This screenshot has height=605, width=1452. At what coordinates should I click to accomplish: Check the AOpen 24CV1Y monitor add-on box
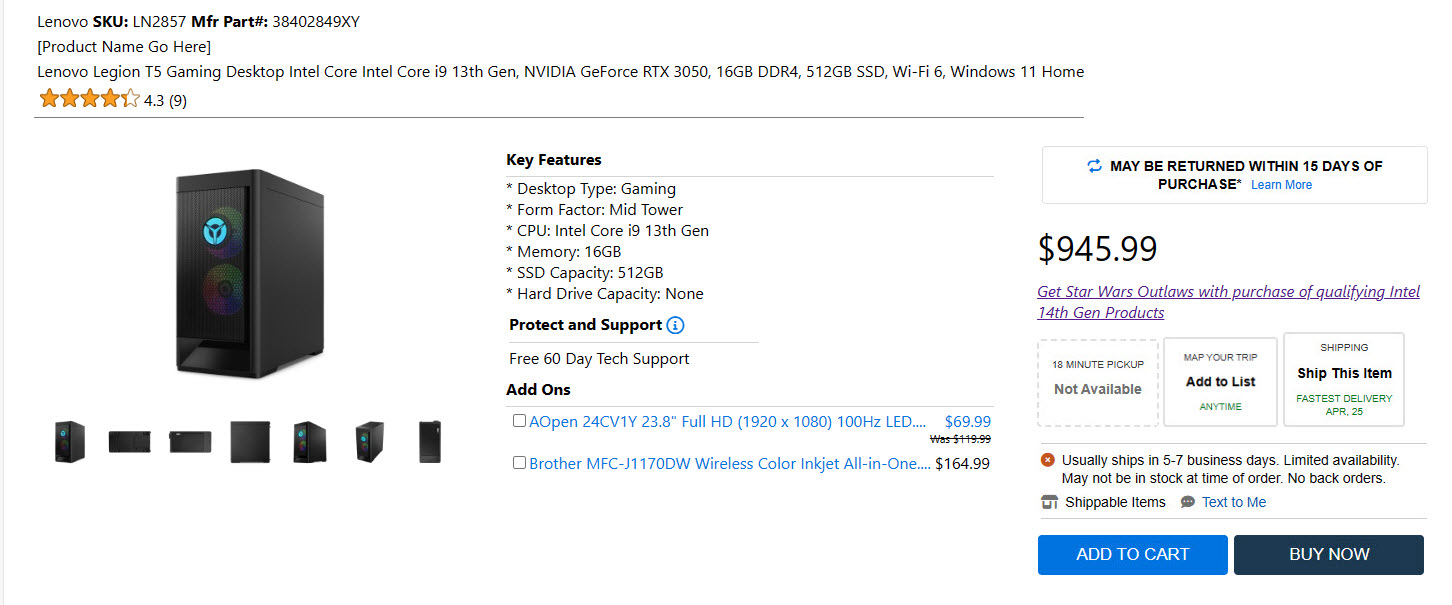coord(519,421)
